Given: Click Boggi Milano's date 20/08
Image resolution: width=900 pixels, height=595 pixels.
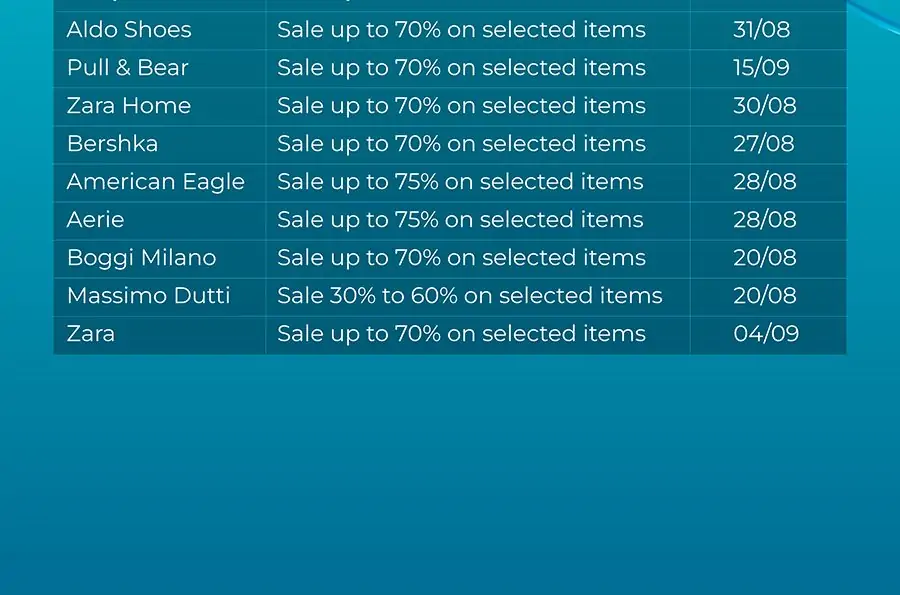Looking at the screenshot, I should (765, 258).
